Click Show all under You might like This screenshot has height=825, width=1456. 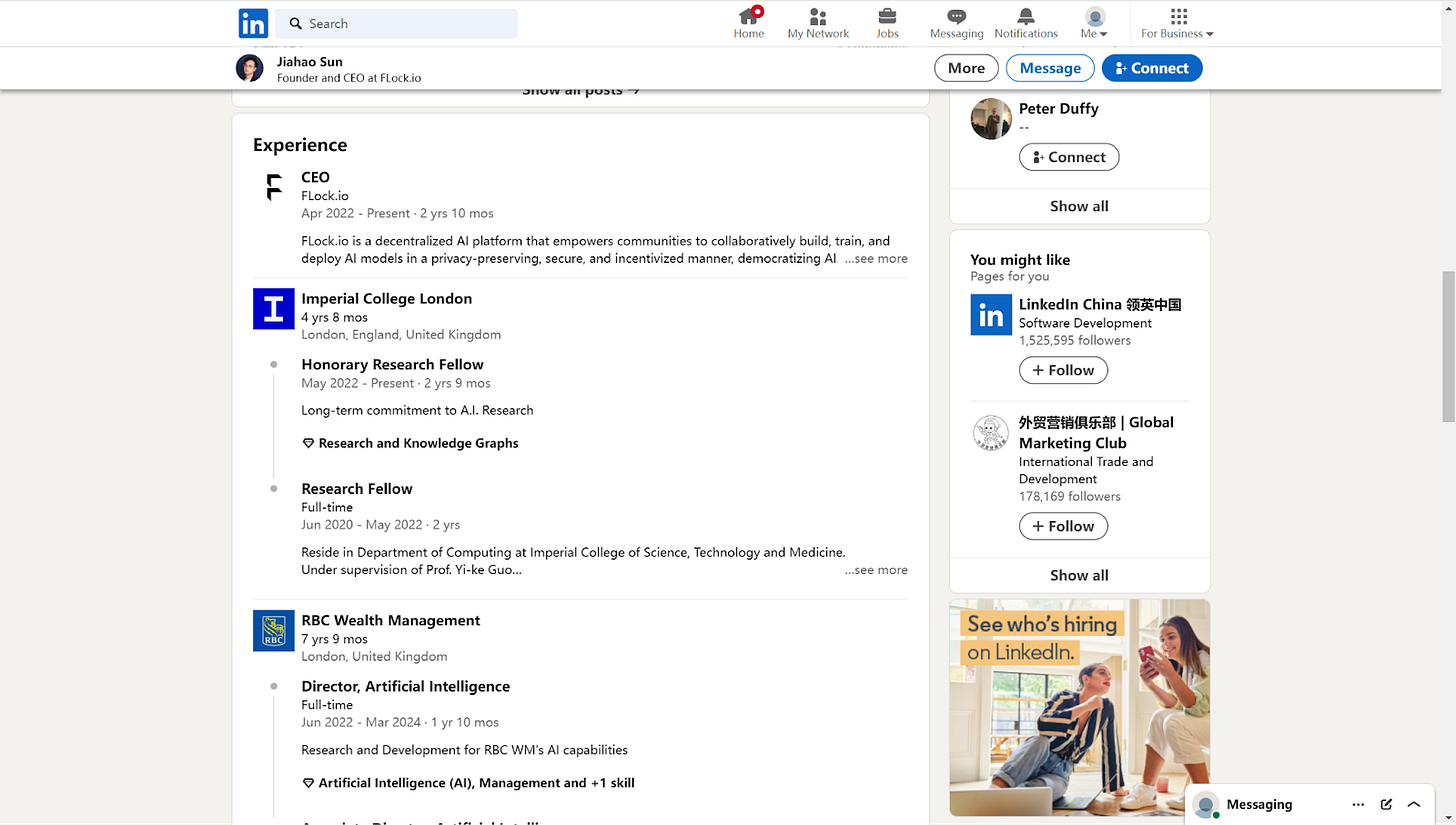1079,575
